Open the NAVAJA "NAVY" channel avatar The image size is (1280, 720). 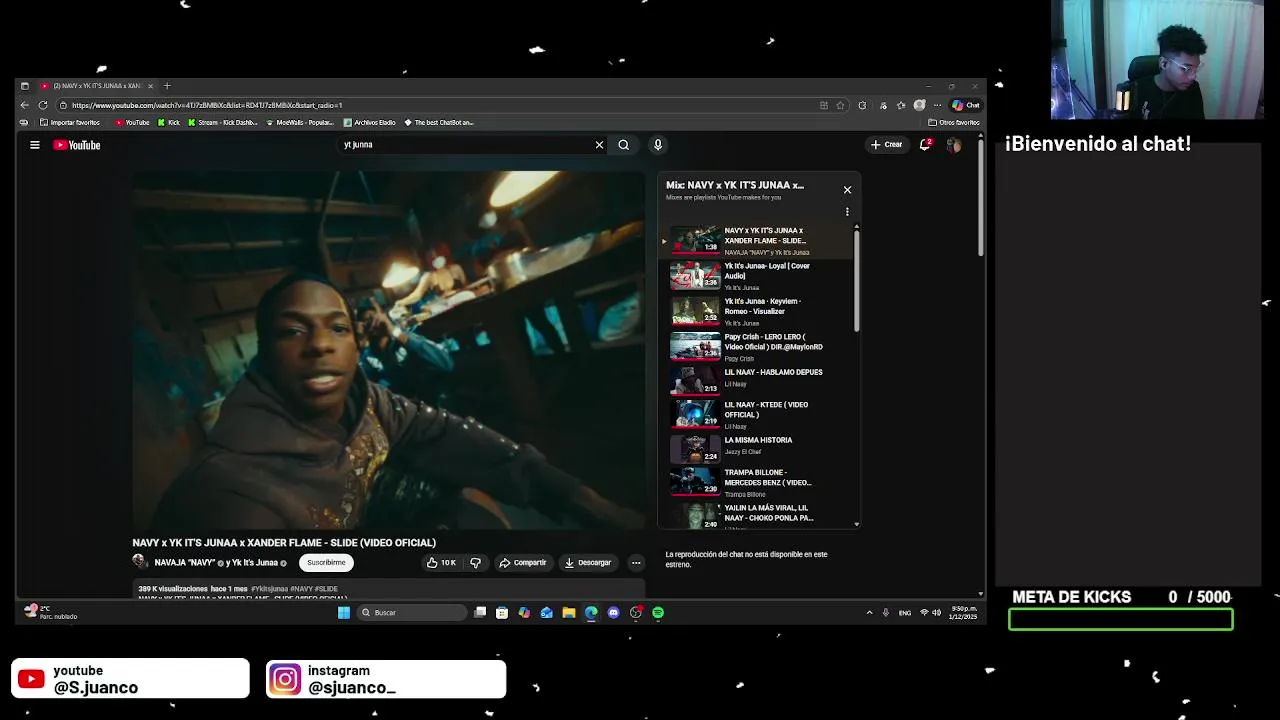140,562
